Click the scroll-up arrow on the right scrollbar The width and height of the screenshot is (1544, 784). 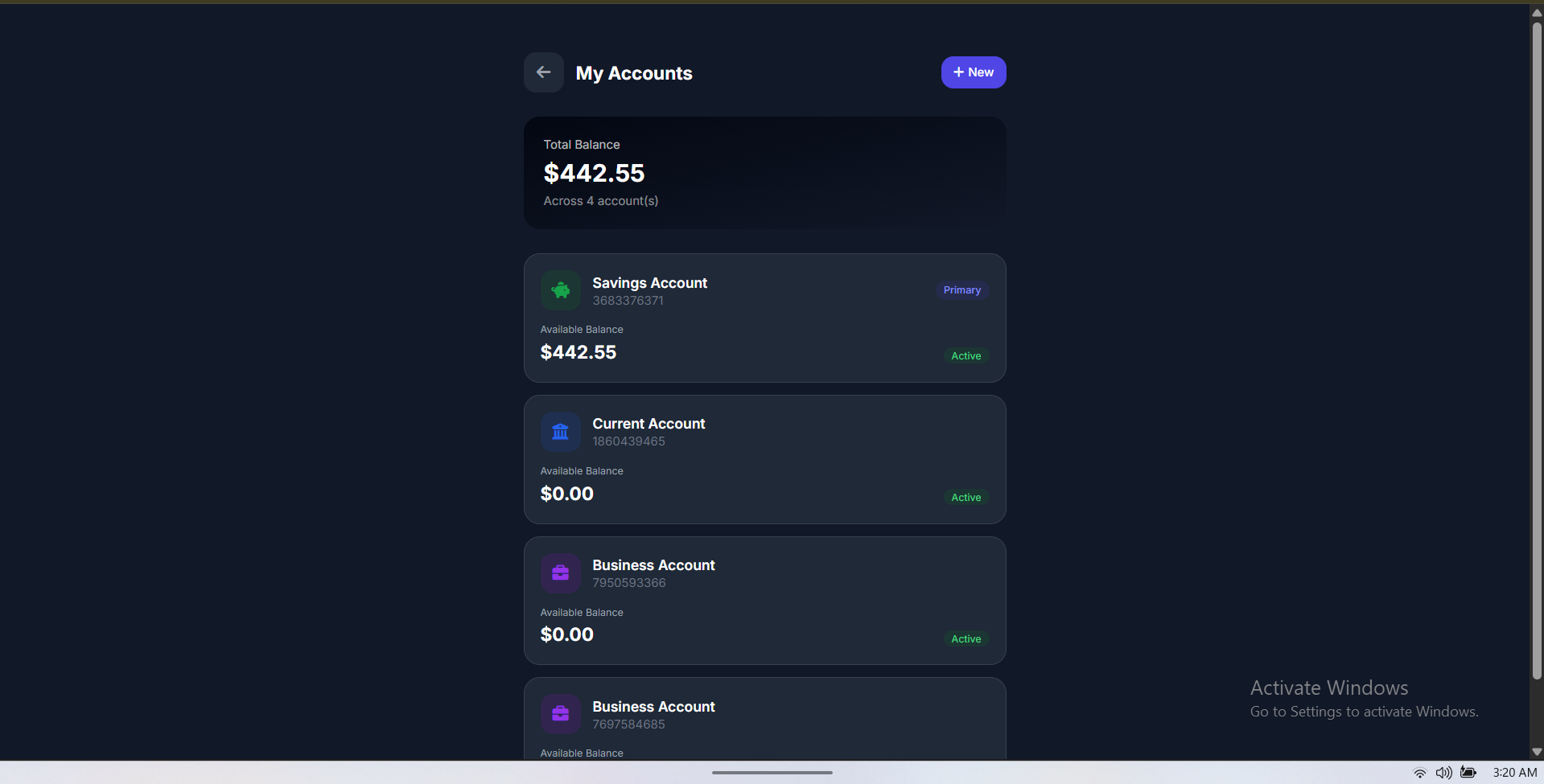(1535, 12)
